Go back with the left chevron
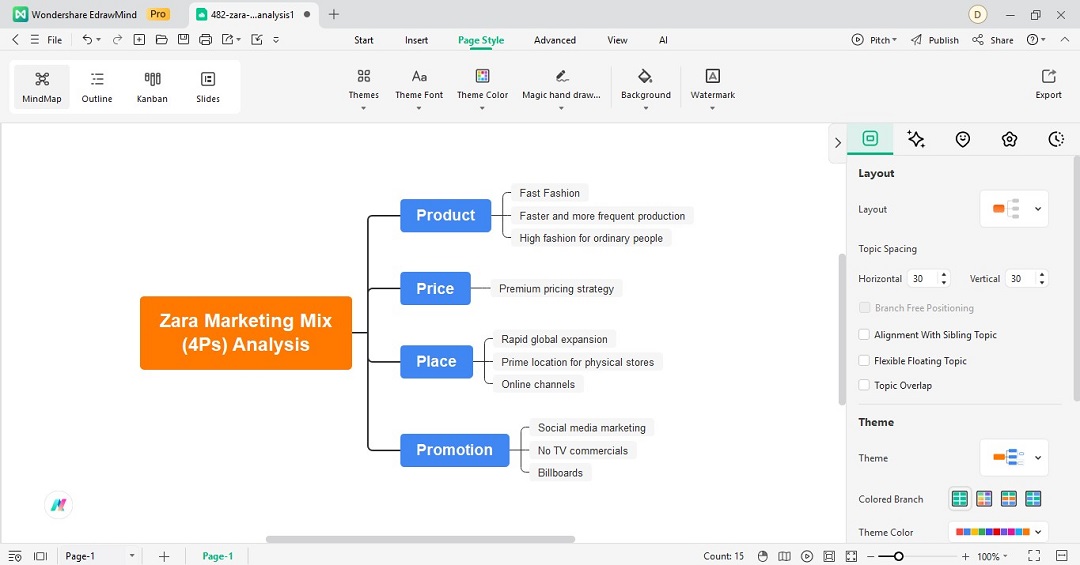 (15, 40)
